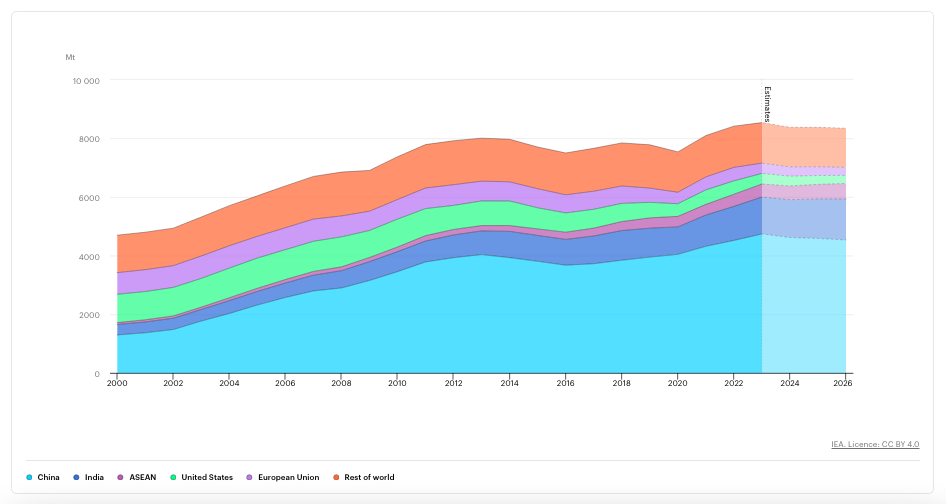This screenshot has height=504, width=946.
Task: Toggle the ASEAN legend series
Action: [137, 477]
